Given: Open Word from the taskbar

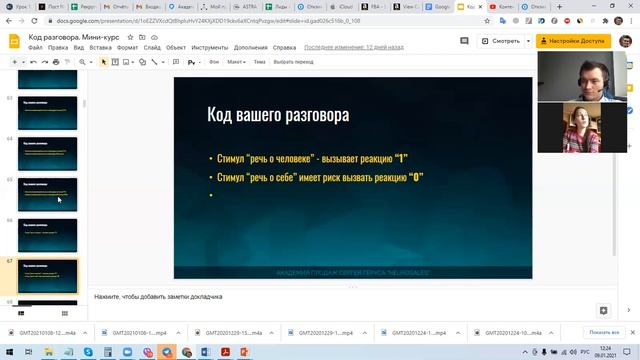Looking at the screenshot, I should click(x=205, y=352).
